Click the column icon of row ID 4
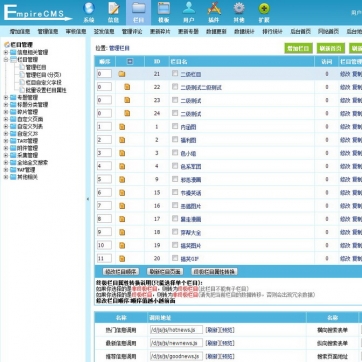This screenshot has height=362, width=362. (x=122, y=166)
